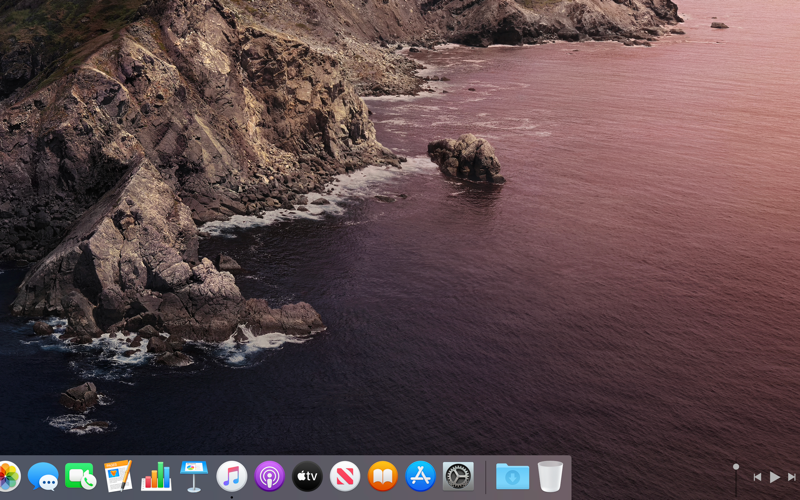Open FaceTime from the Dock
The image size is (800, 500).
click(x=80, y=477)
